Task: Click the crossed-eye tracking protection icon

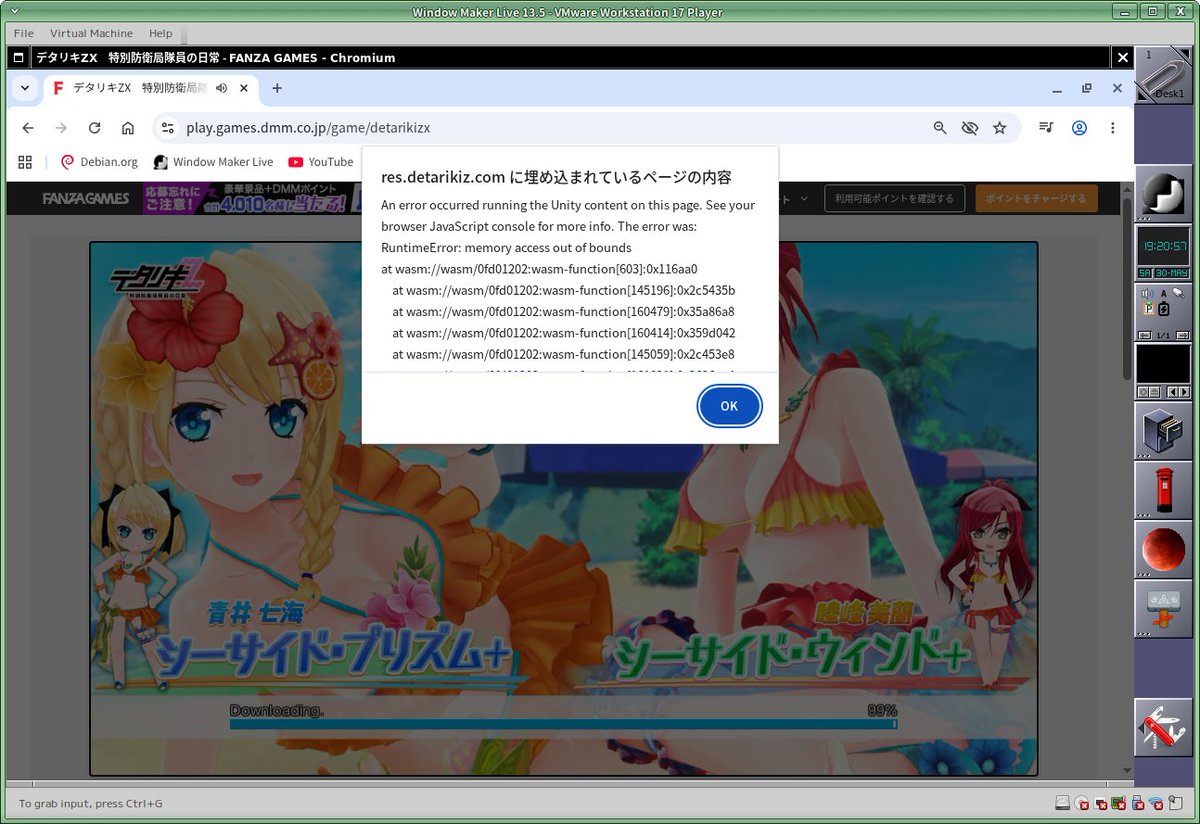Action: coord(969,128)
